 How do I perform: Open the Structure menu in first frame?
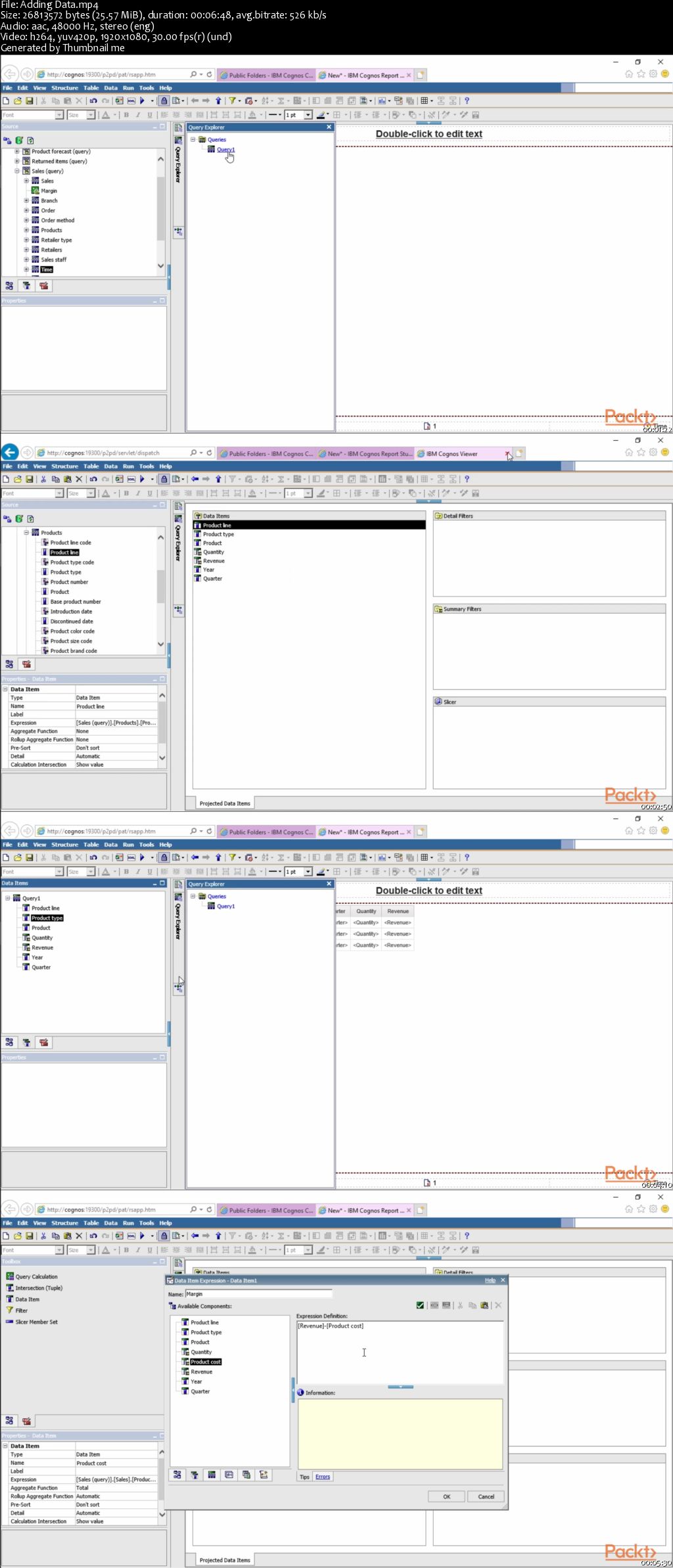pyautogui.click(x=64, y=87)
